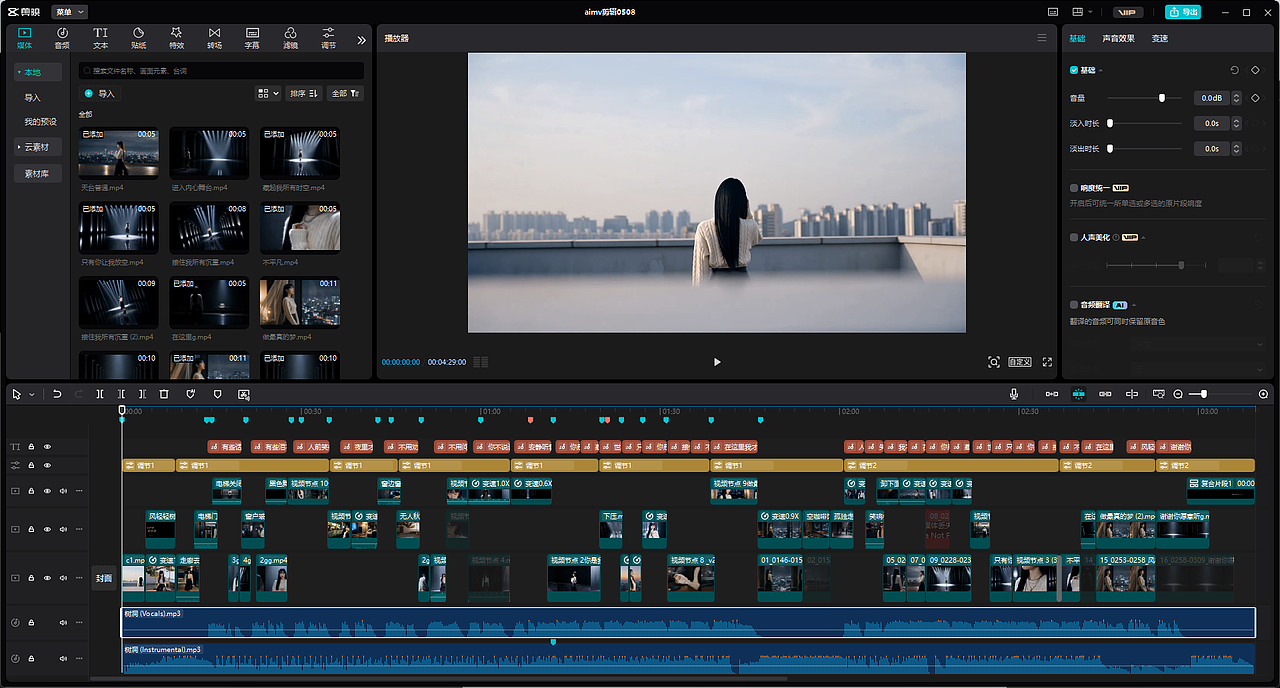The height and width of the screenshot is (688, 1280).
Task: Toggle the 基础 section checkbox
Action: coord(1074,70)
